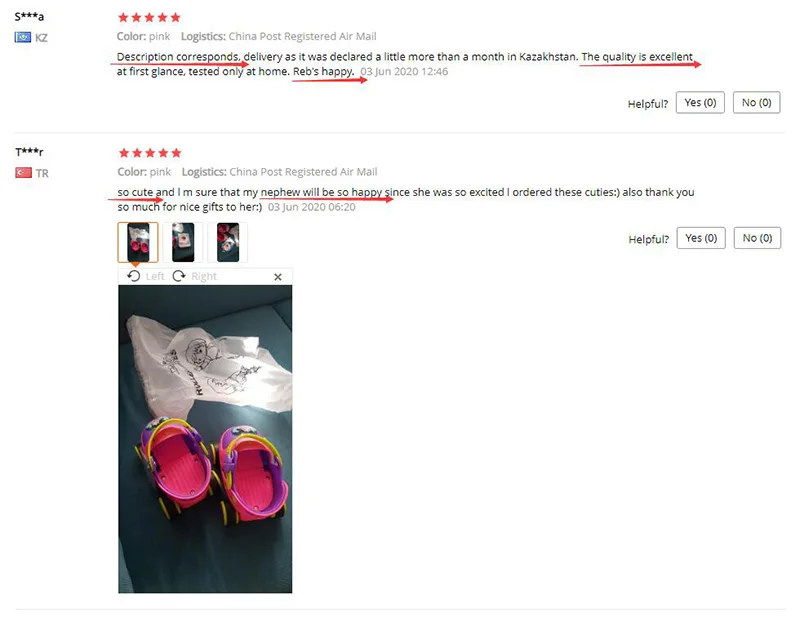Viewport: 800px width, 617px height.
Task: Click the 03 Jun 2020 12:46 timestamp
Action: click(404, 71)
